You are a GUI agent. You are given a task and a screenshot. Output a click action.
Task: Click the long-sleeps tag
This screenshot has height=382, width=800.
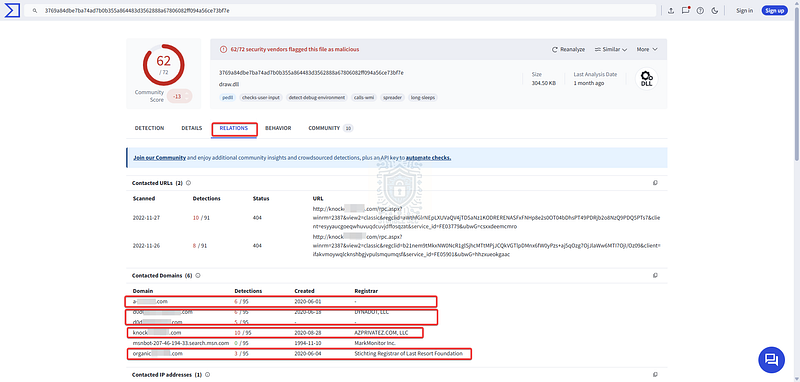[x=423, y=97]
